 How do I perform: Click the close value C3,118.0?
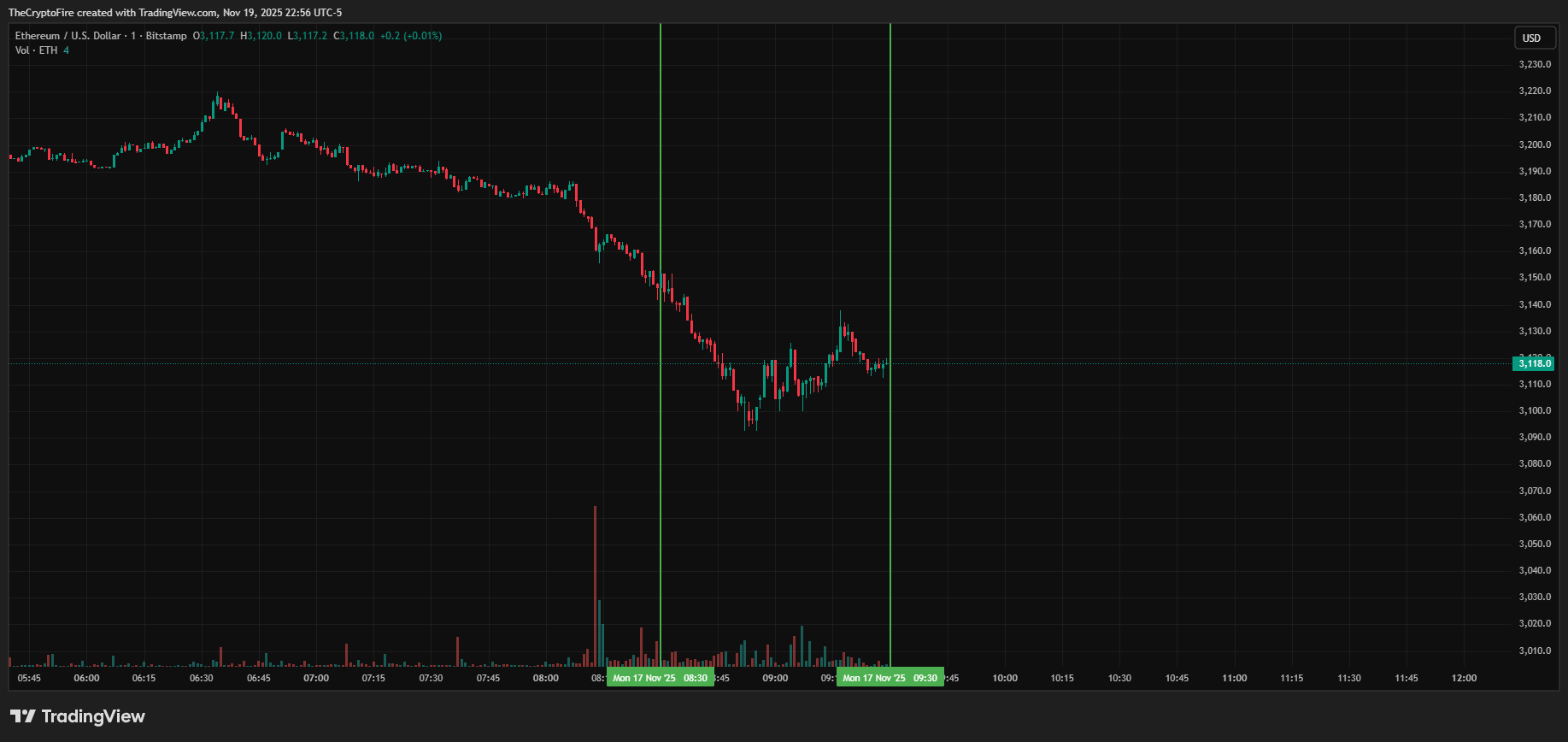tap(354, 36)
